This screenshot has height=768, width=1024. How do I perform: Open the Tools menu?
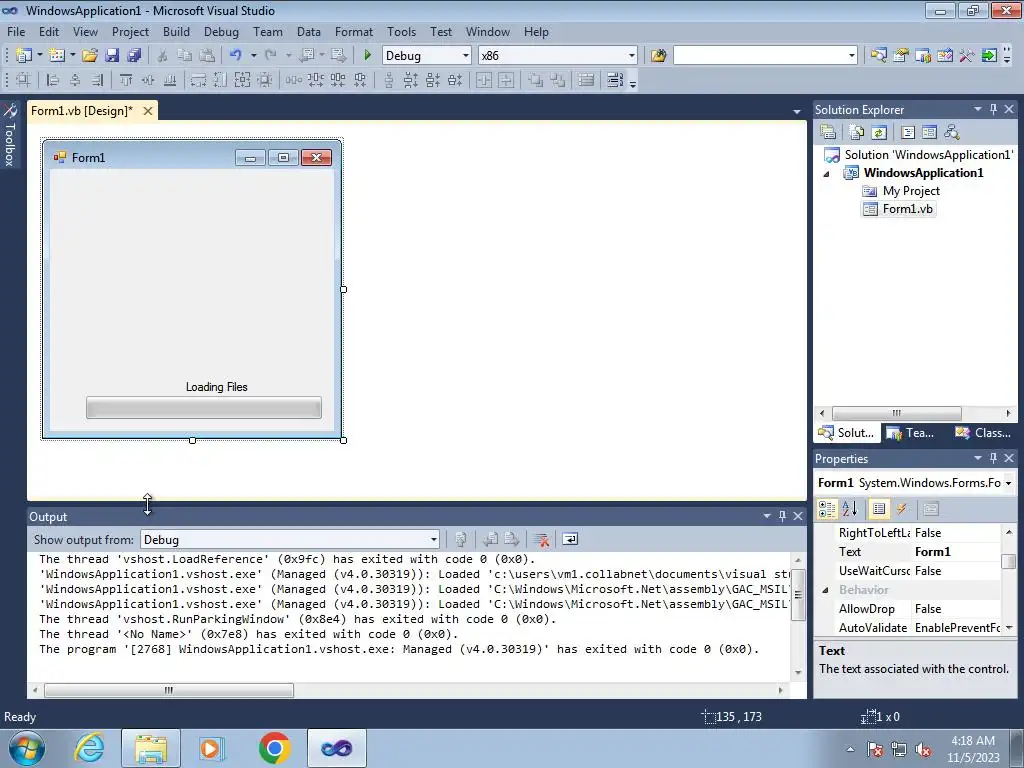click(401, 31)
